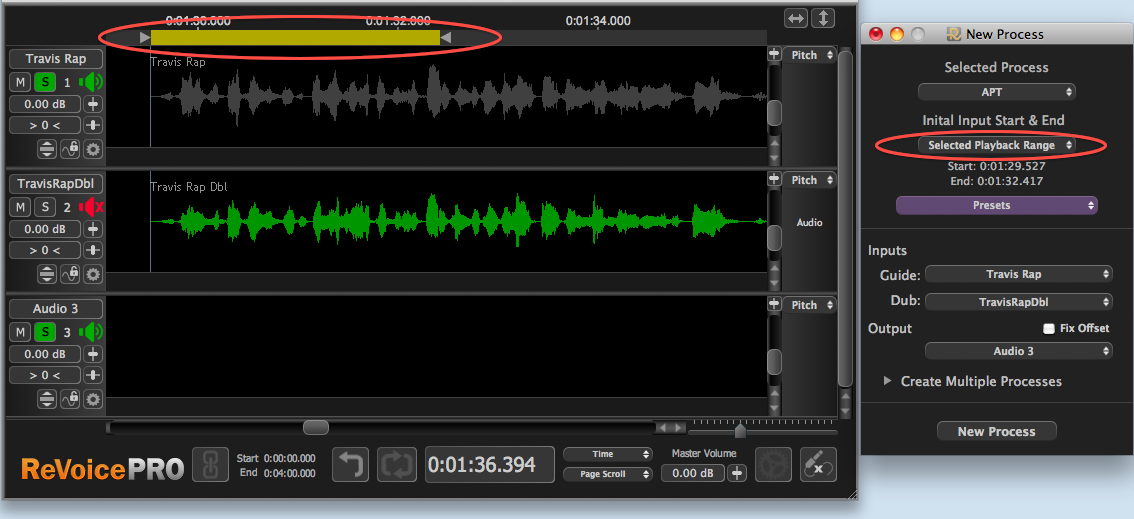Toggle the loop playback icon
Screen dimensions: 1134x519
[396, 465]
